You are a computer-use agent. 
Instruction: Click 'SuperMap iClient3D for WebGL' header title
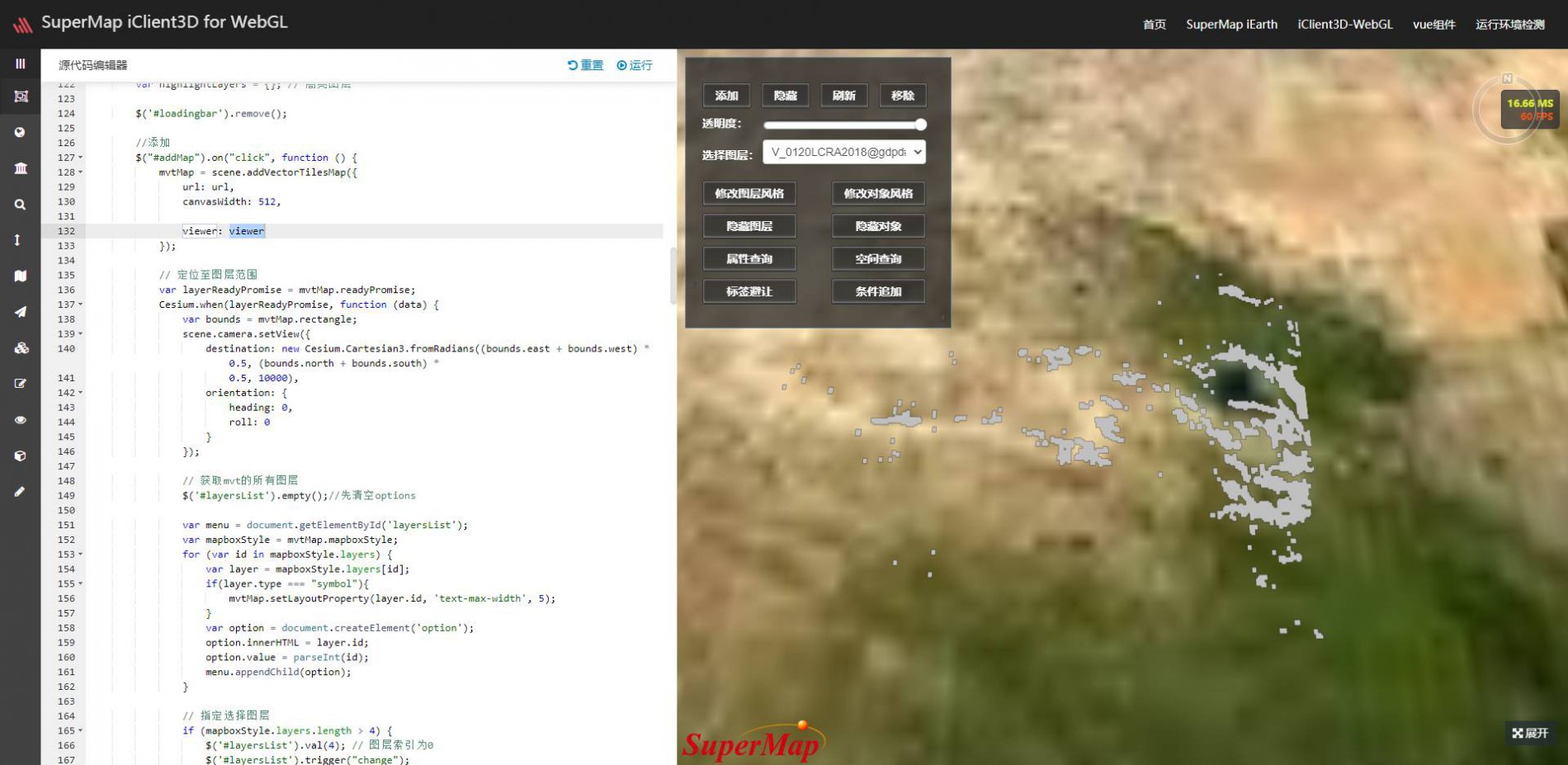pos(164,22)
